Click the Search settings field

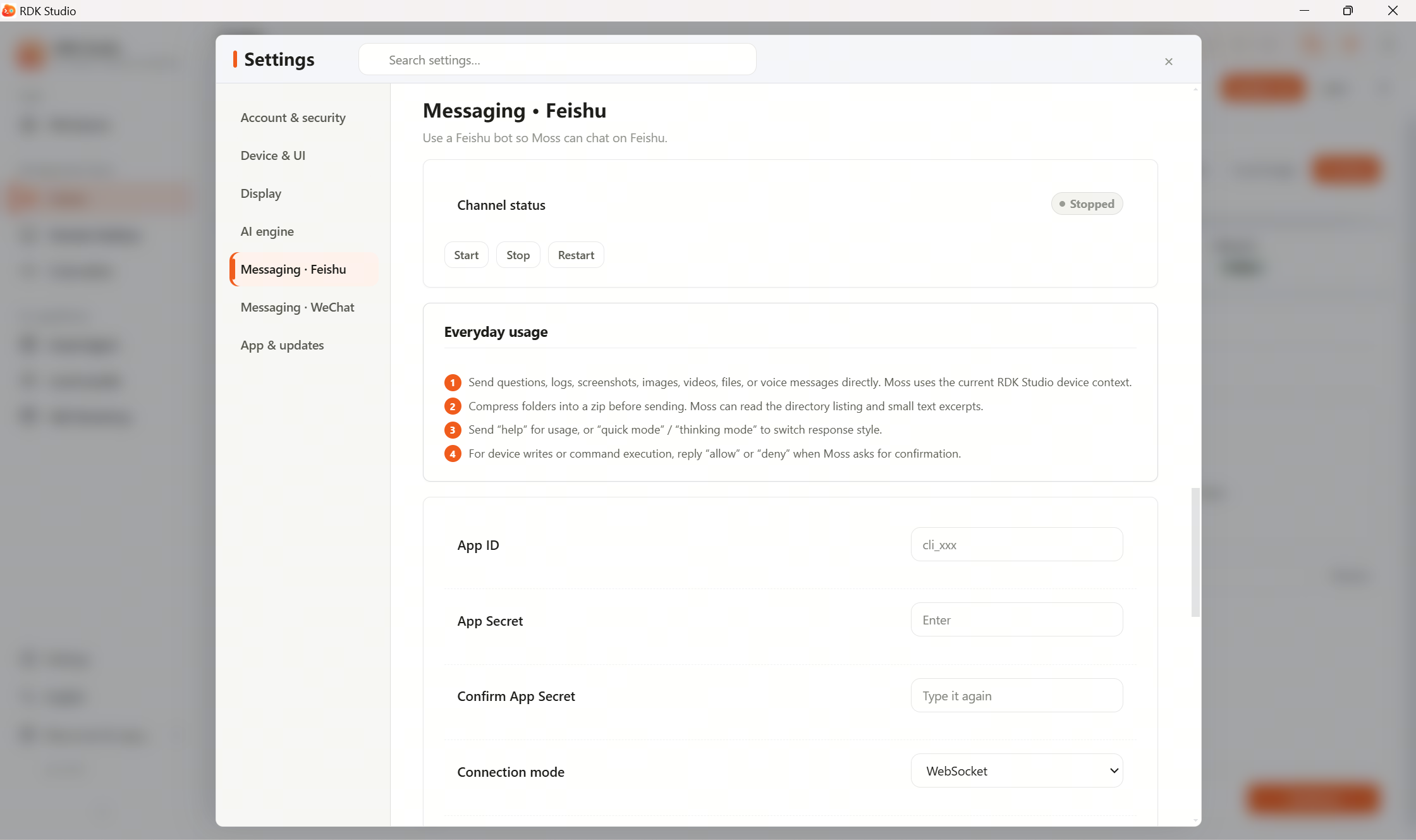[x=557, y=60]
